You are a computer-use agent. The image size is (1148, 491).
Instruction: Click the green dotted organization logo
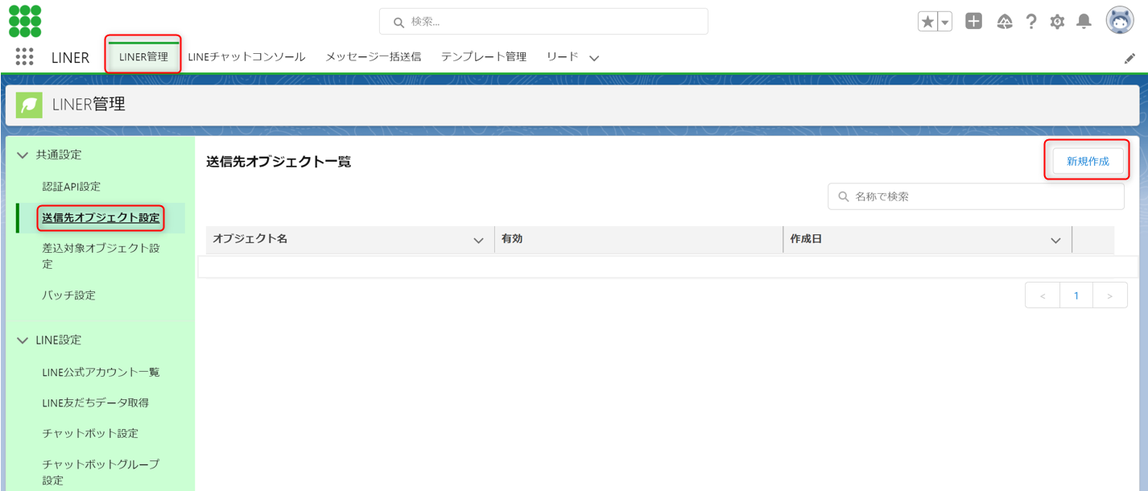(25, 21)
